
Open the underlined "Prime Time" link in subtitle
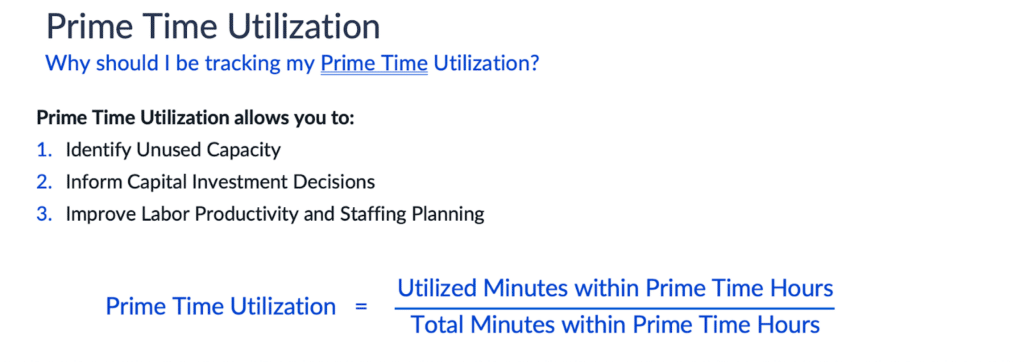pyautogui.click(x=374, y=64)
